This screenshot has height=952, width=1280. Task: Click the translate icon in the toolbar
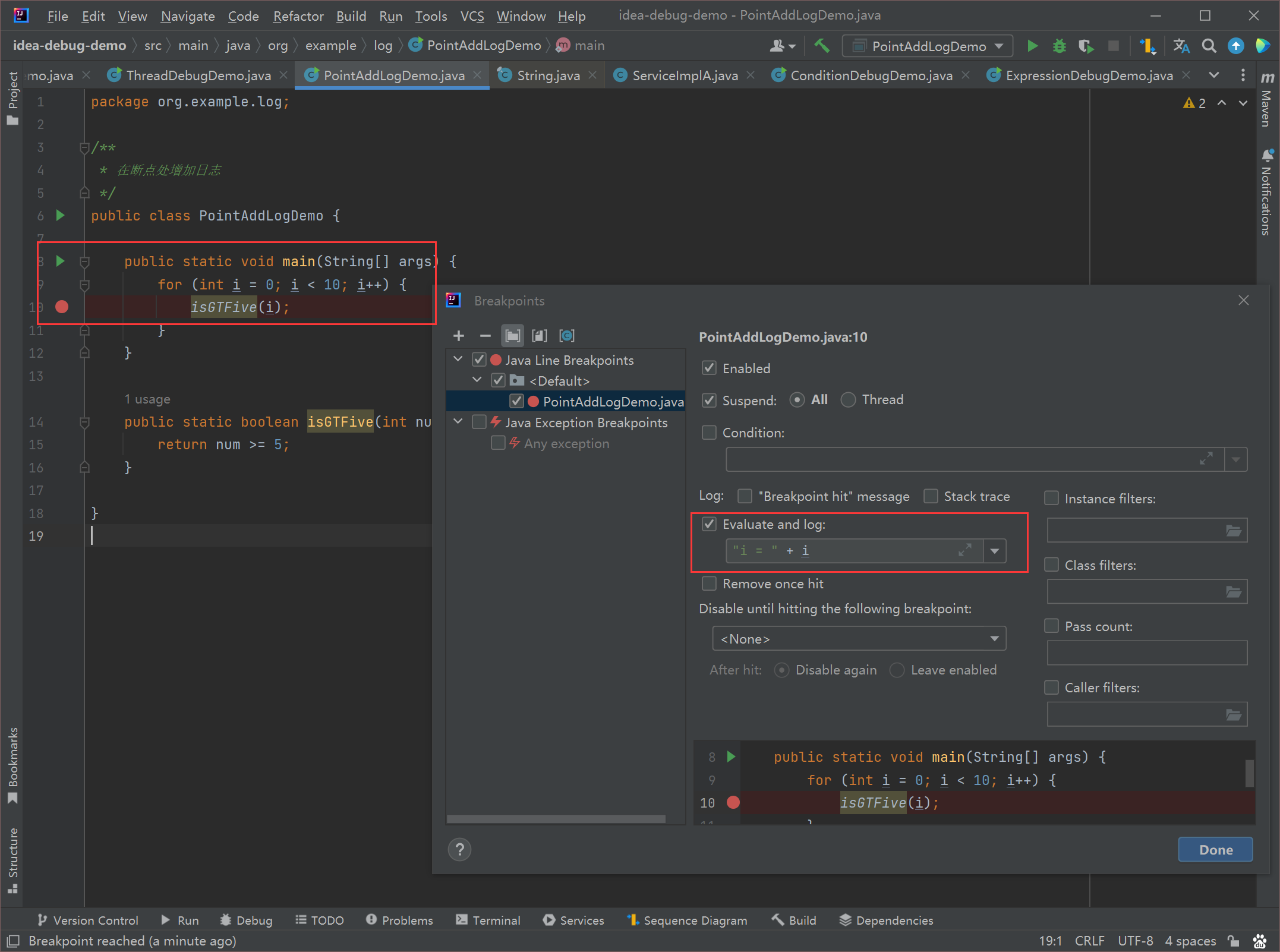[1181, 46]
